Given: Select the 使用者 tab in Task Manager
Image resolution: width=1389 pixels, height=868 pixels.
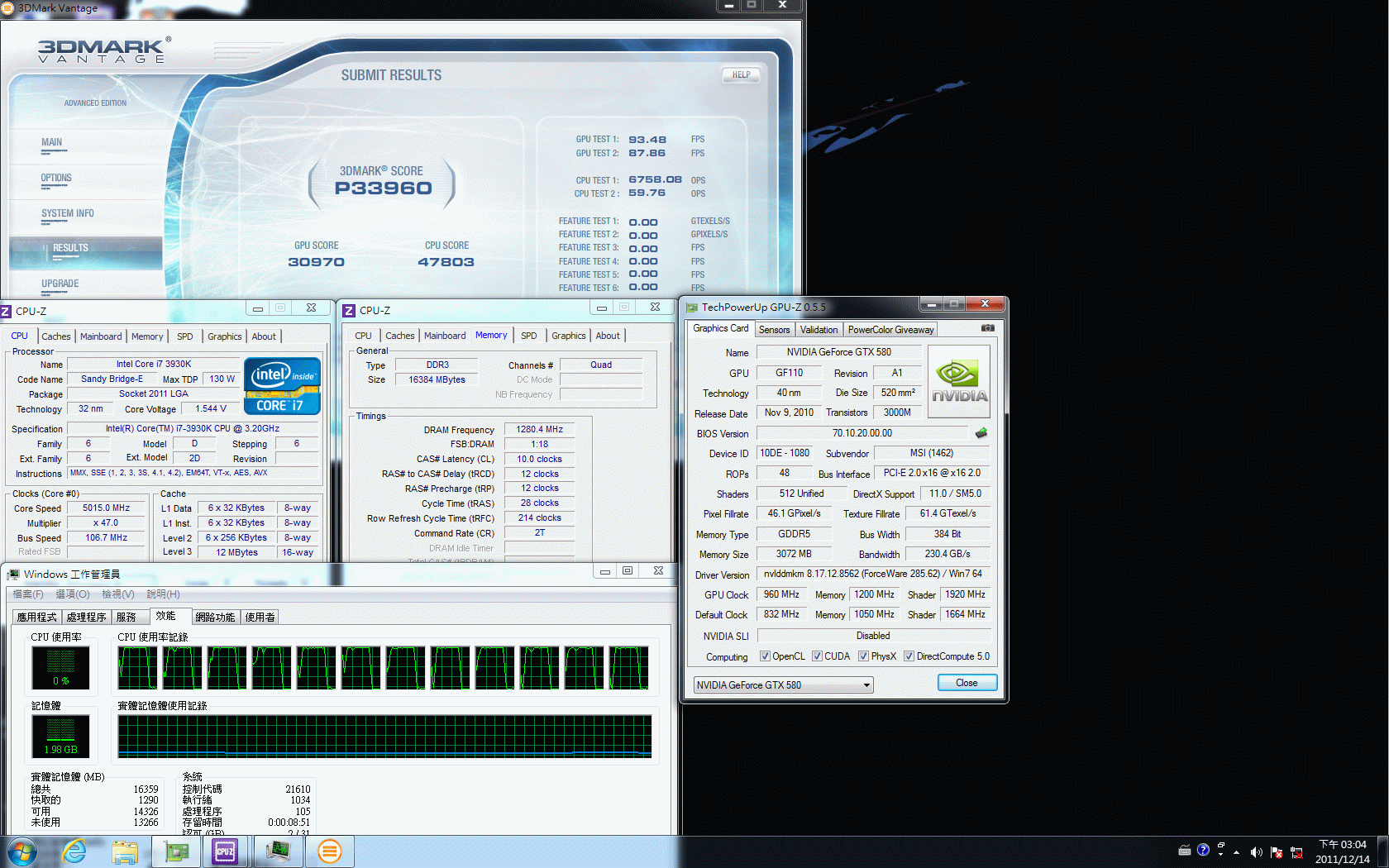Looking at the screenshot, I should 260,618.
